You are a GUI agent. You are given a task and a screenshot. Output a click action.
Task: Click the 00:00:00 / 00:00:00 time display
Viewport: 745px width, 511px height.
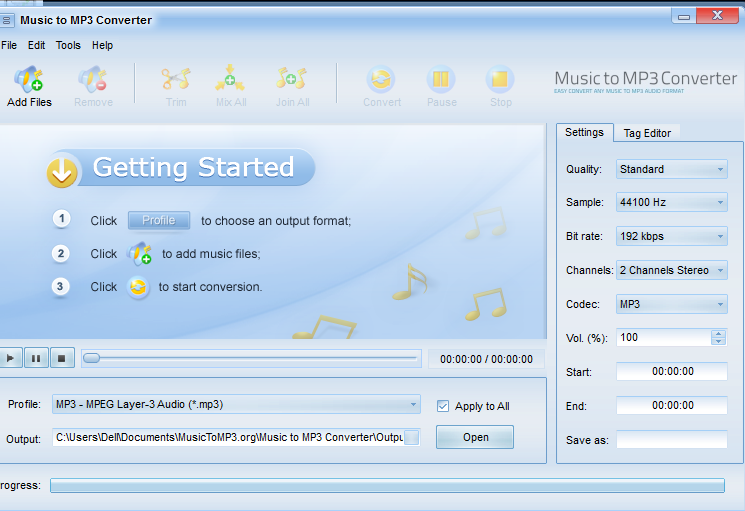pos(486,359)
